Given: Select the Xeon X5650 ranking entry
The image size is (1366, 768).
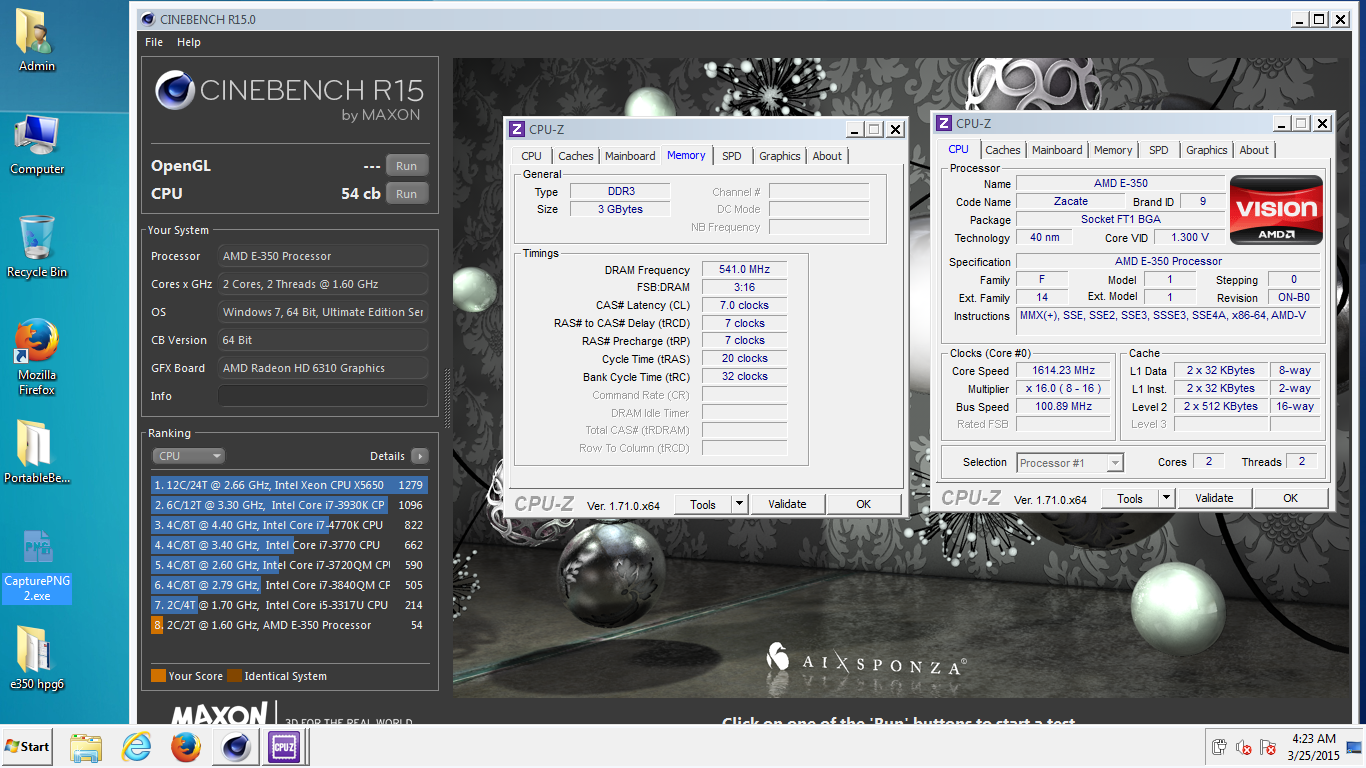Looking at the screenshot, I should (x=290, y=485).
